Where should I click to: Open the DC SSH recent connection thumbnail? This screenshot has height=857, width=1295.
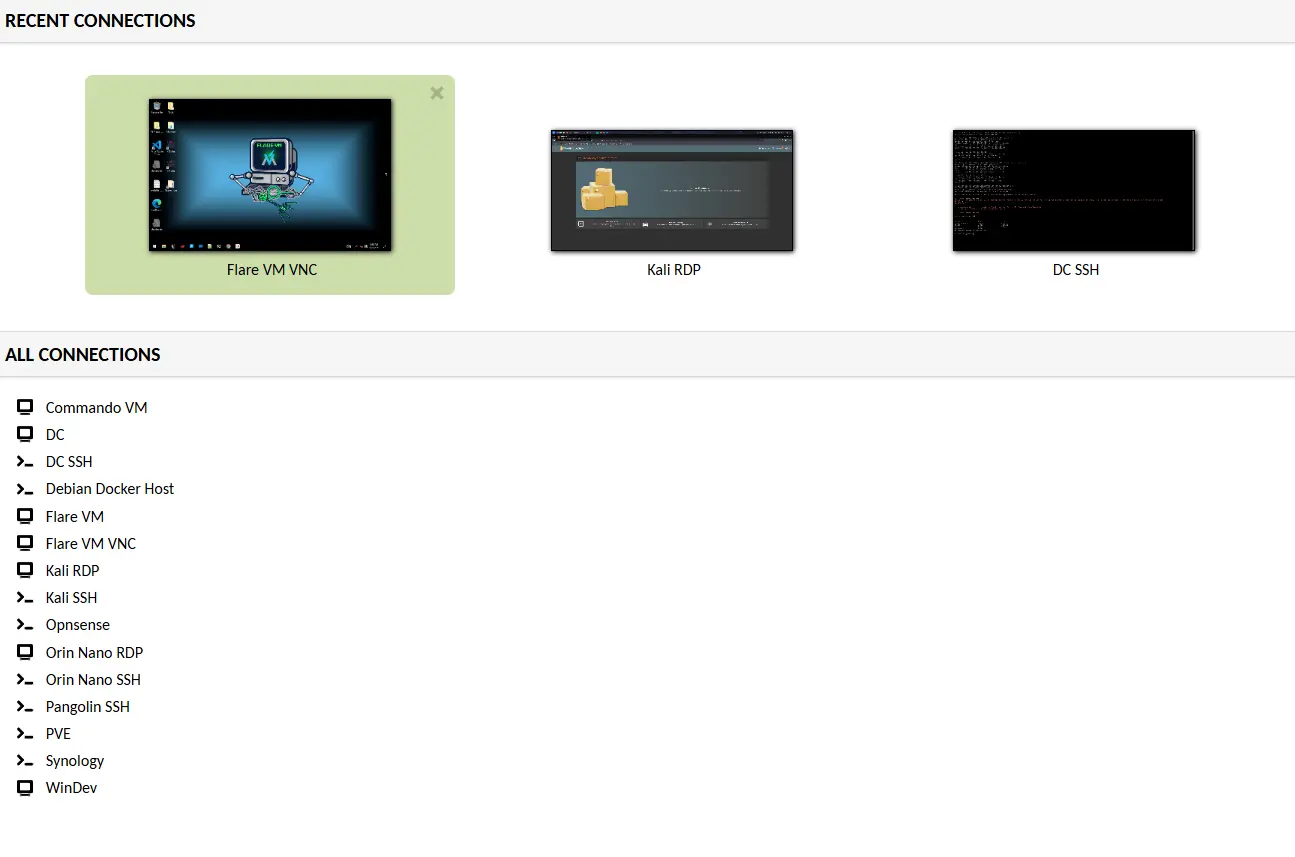1074,190
